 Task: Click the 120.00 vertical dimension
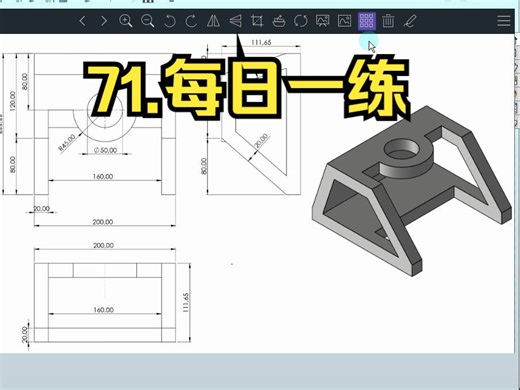point(12,101)
